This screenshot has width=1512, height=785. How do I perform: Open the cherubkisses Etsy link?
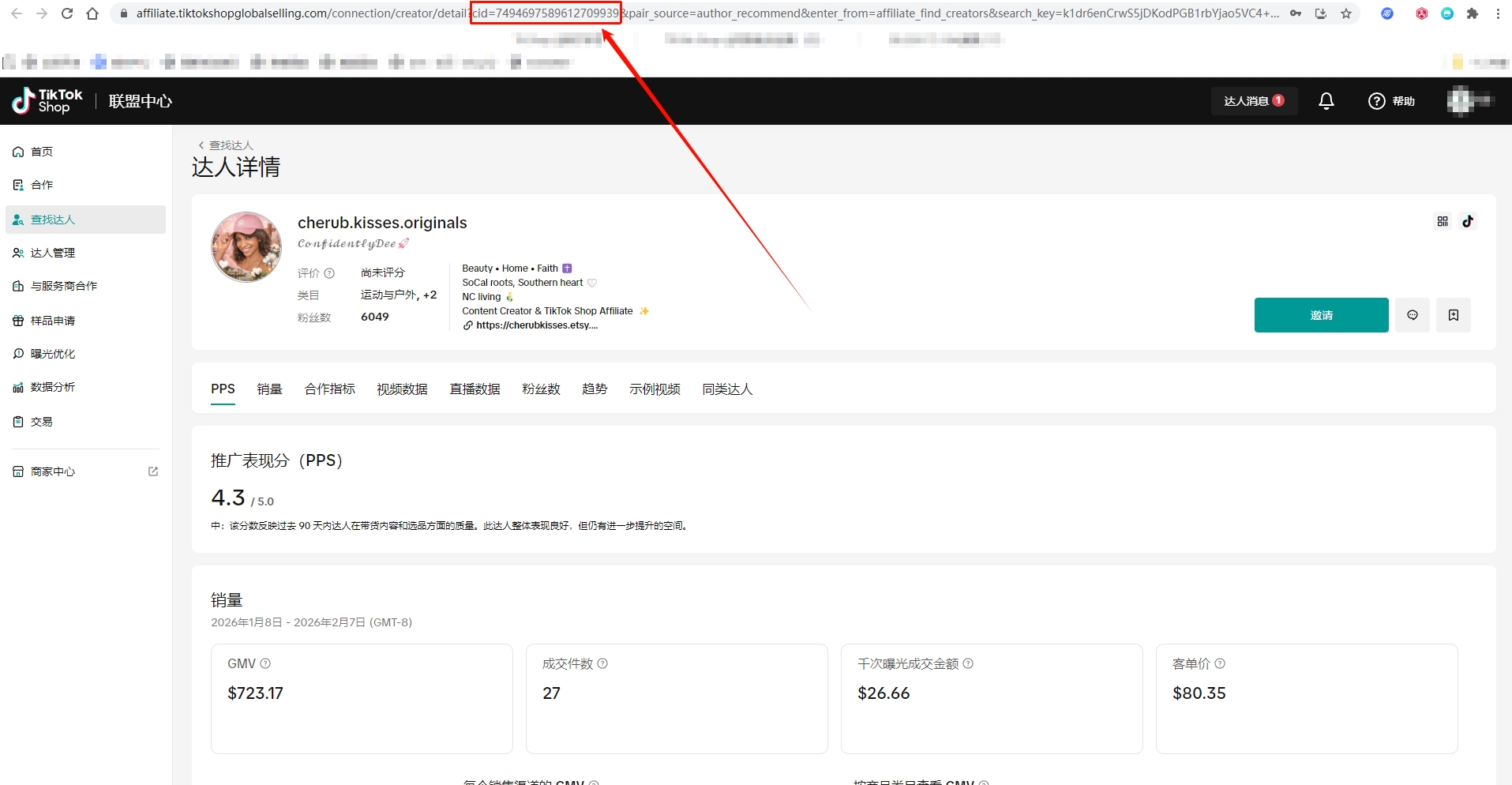pyautogui.click(x=536, y=325)
